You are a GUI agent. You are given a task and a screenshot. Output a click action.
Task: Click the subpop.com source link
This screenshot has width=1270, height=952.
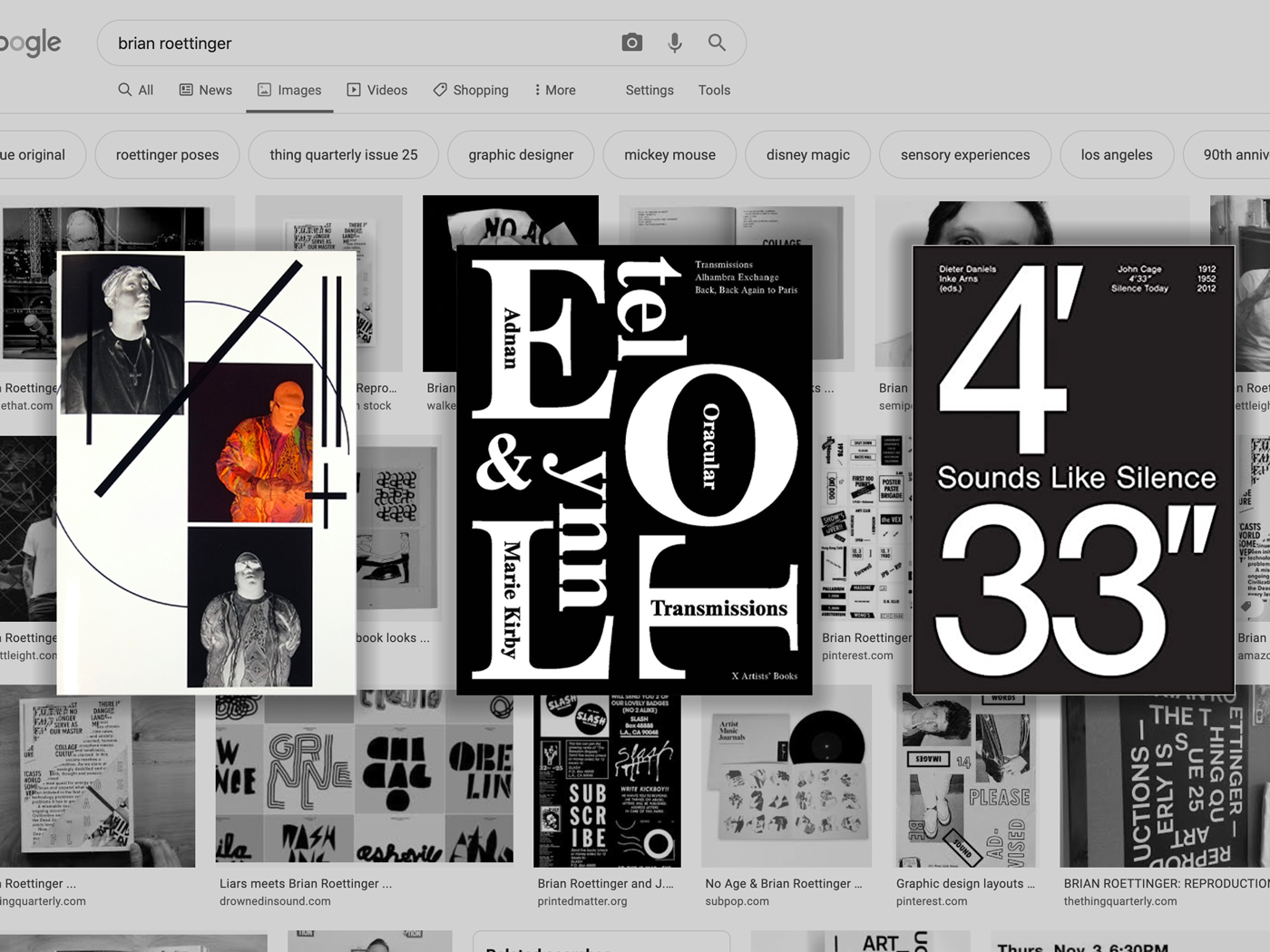[737, 901]
